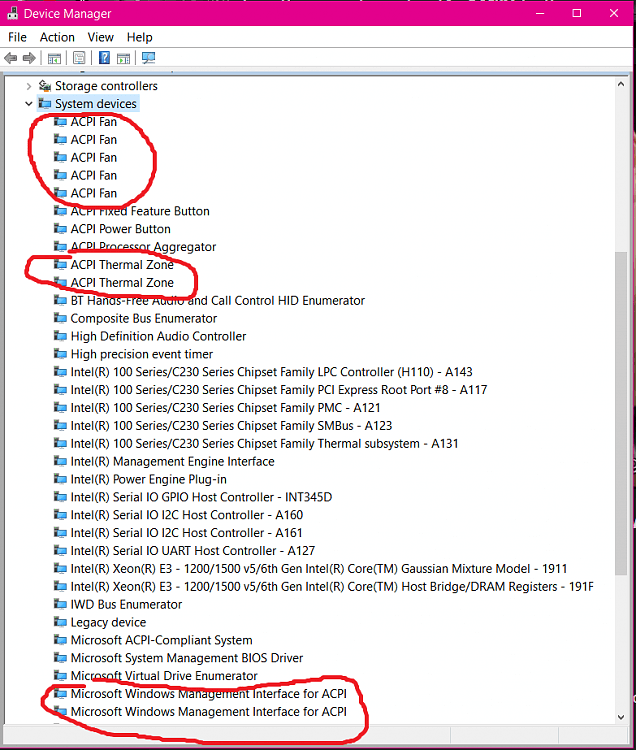Select Serial IO I2C Host Controller - A161
The image size is (636, 750).
(x=186, y=533)
